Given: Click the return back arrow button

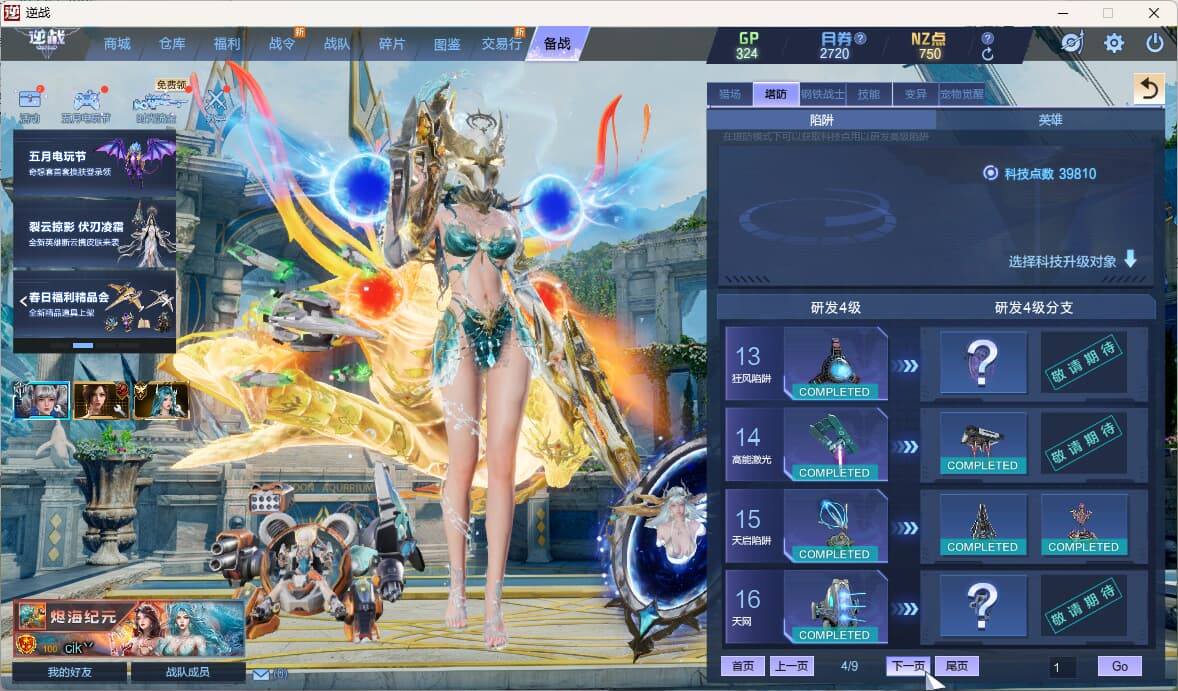Looking at the screenshot, I should pos(1149,89).
